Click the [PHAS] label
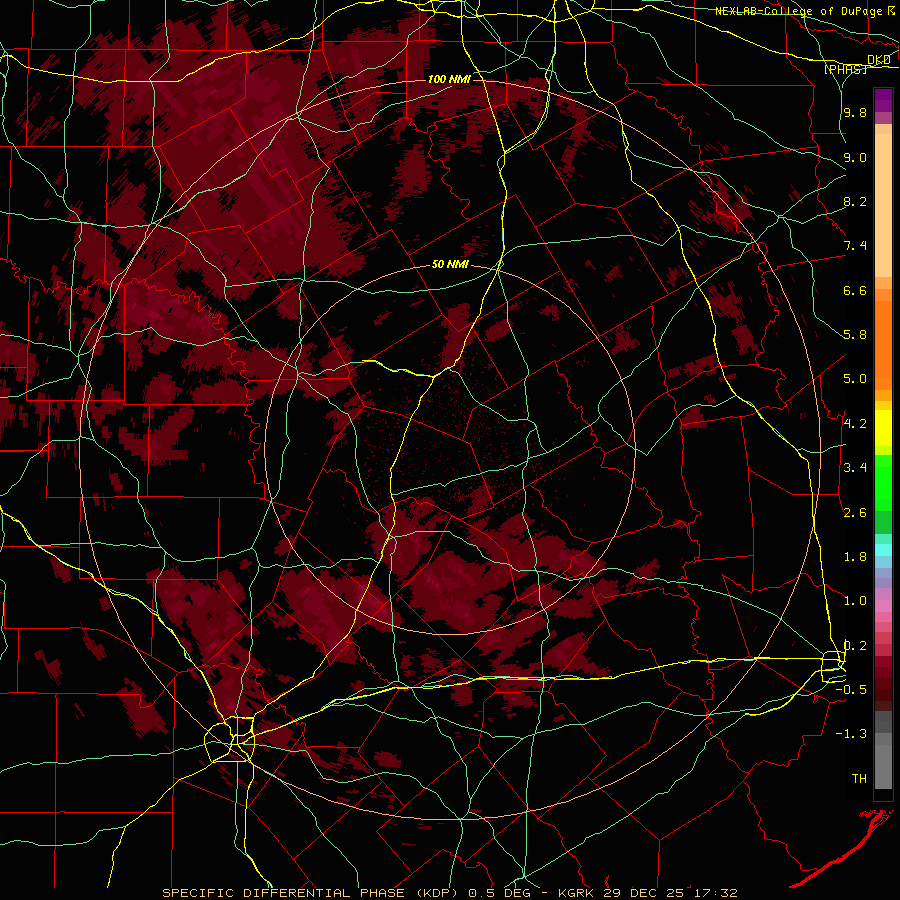 (x=845, y=69)
